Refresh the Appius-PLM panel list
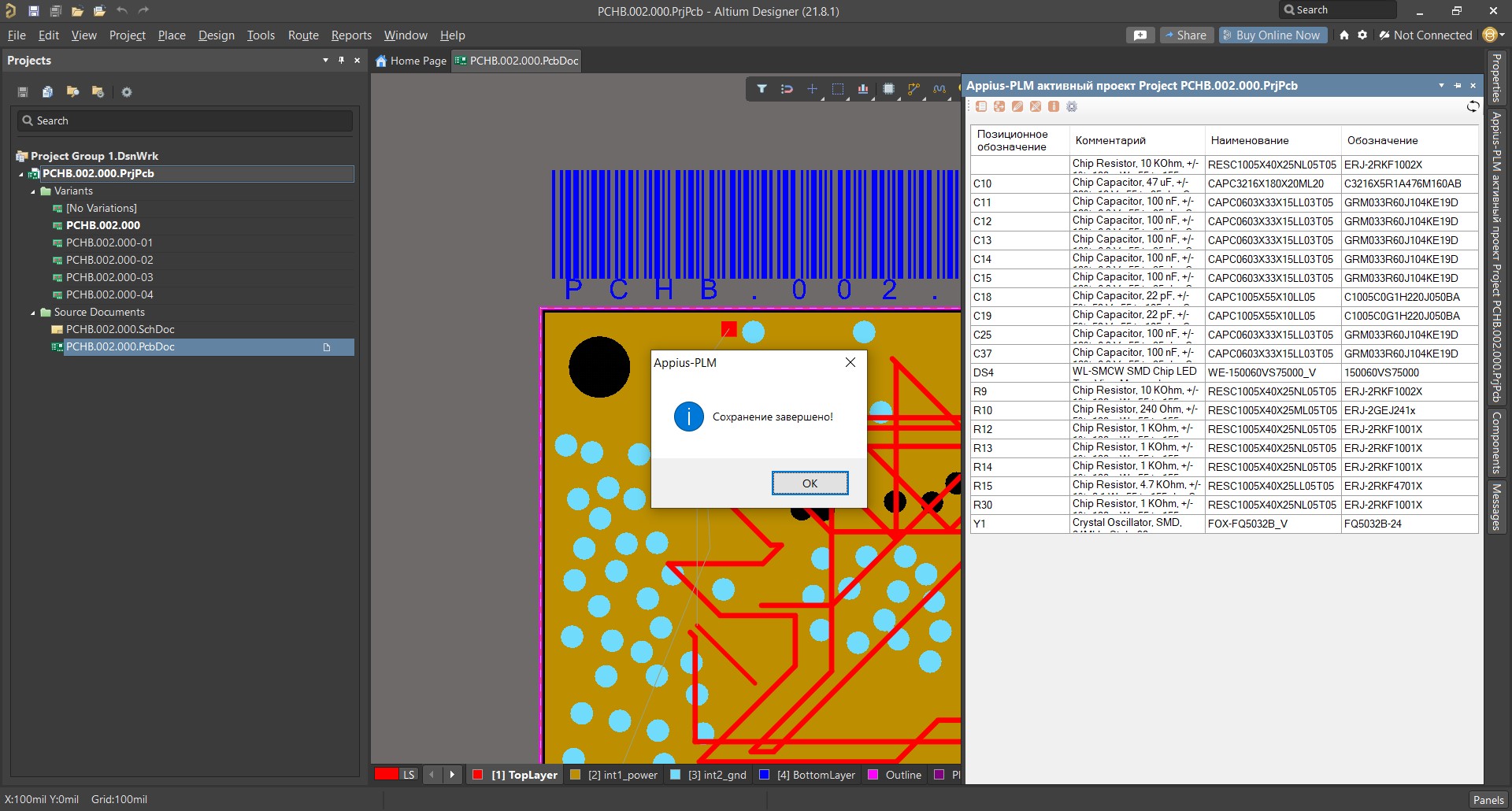1512x811 pixels. tap(1473, 106)
